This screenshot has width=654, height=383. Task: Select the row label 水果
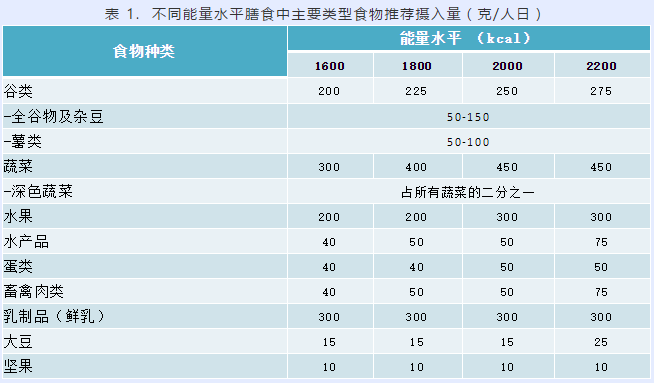[18, 216]
